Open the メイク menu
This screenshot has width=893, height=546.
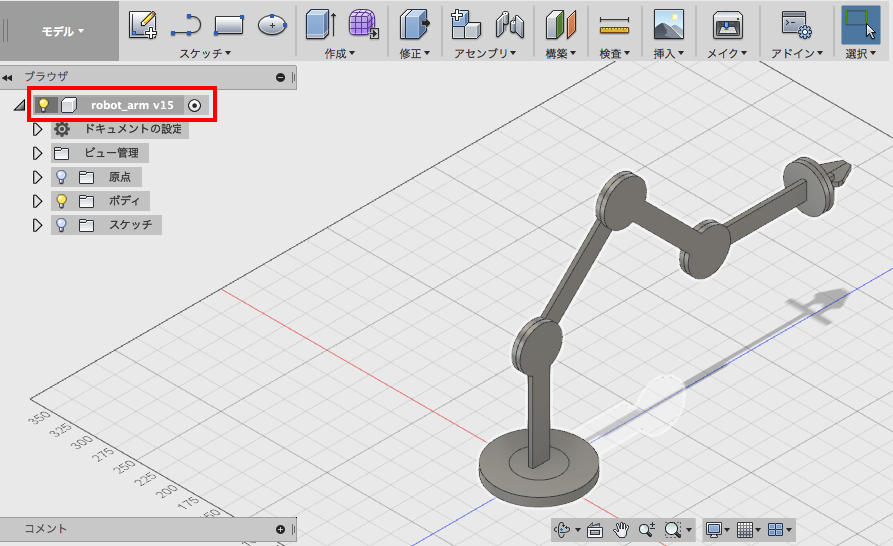pos(727,54)
